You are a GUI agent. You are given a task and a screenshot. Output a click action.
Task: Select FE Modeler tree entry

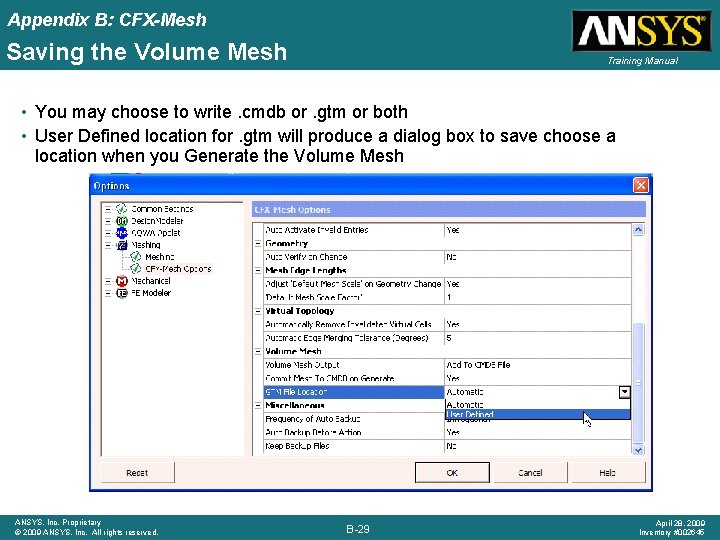pos(151,292)
